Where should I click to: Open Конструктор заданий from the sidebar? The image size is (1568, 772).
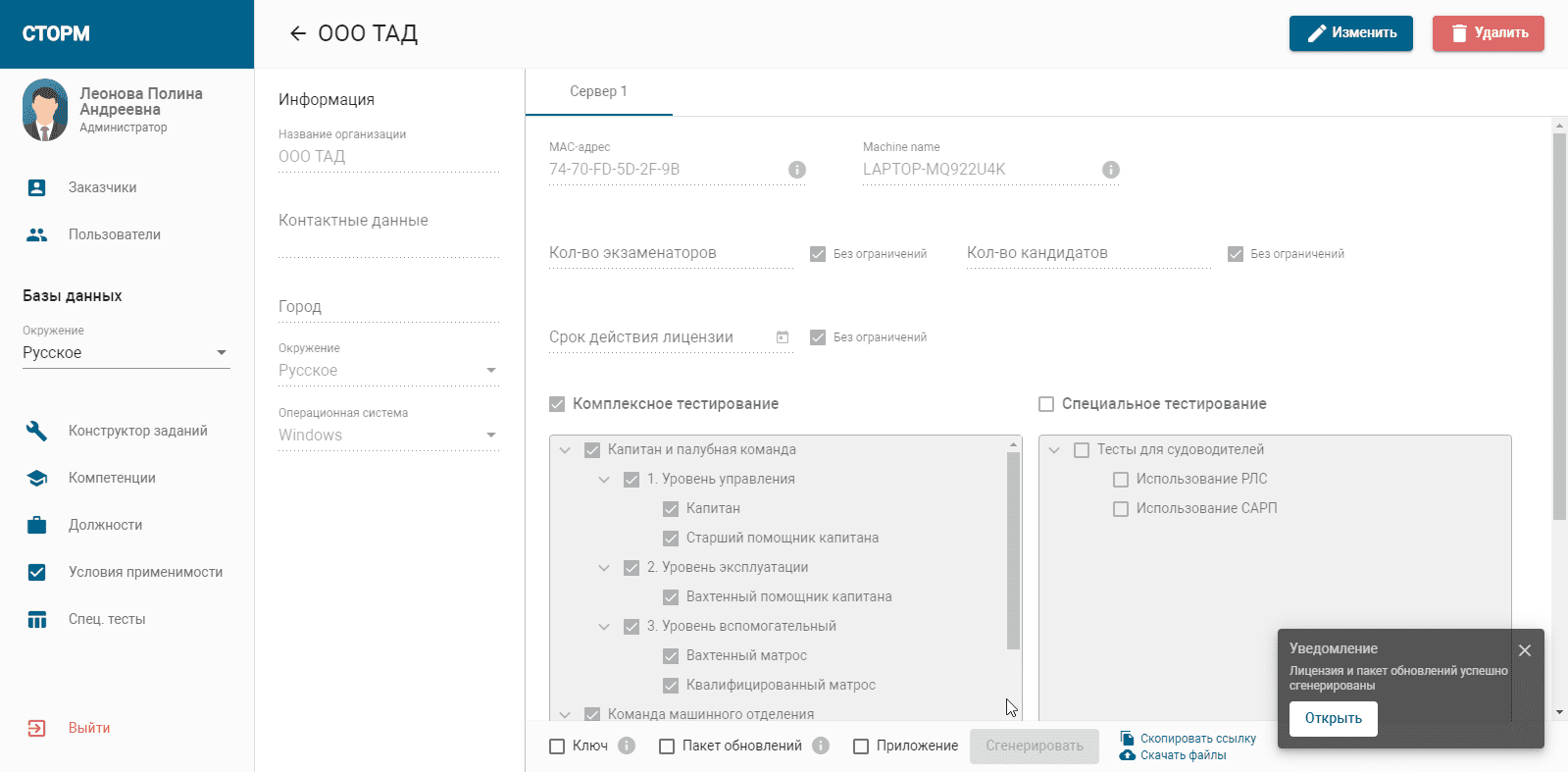click(137, 431)
